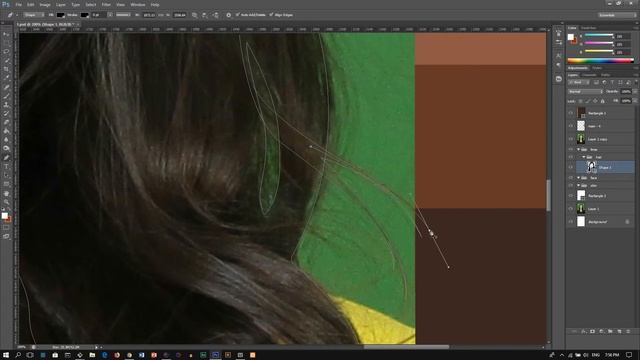This screenshot has width=640, height=360.
Task: Open path alignment options
Action: click(205, 15)
